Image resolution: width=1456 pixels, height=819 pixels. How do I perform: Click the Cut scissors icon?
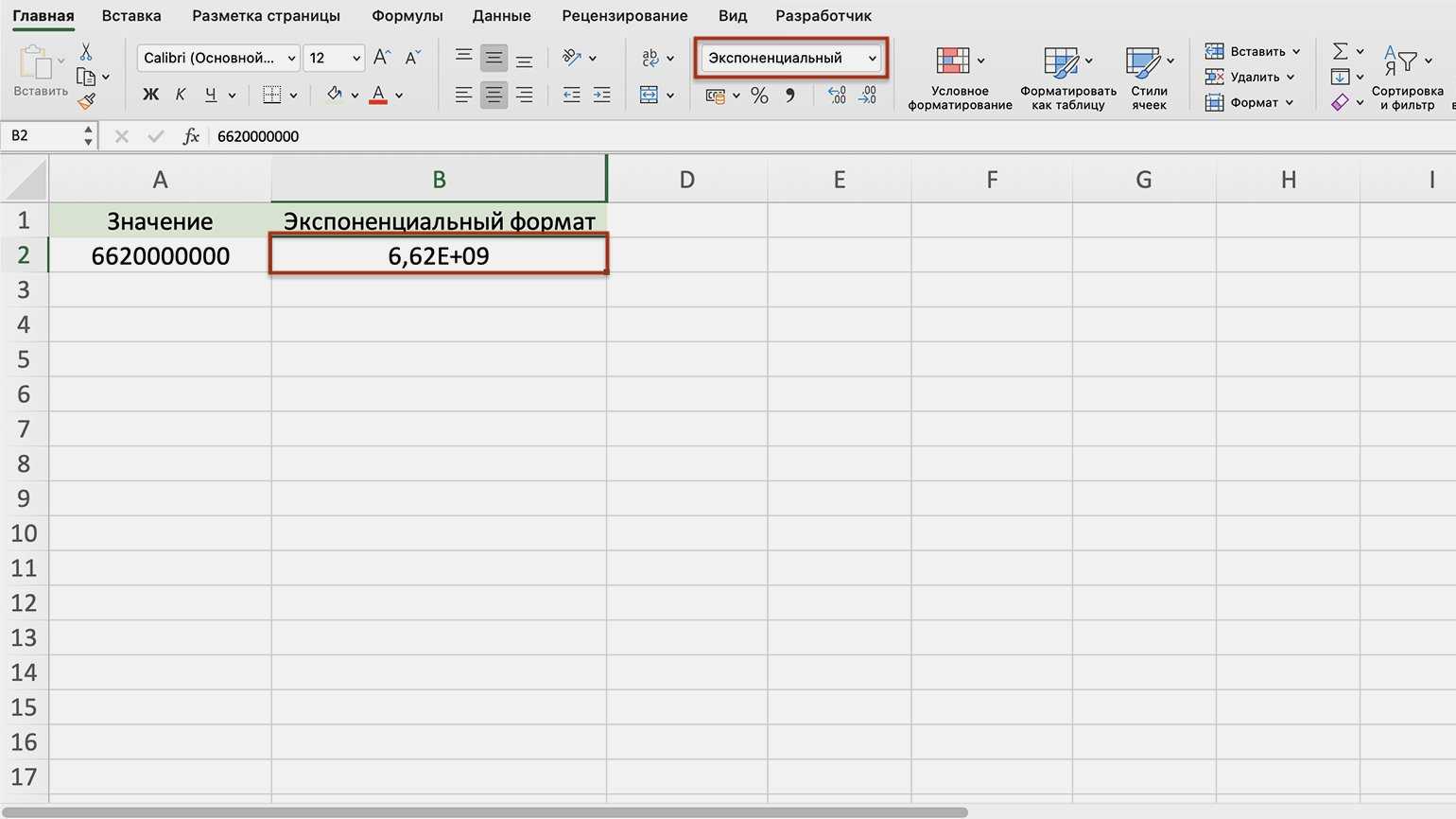click(x=86, y=53)
